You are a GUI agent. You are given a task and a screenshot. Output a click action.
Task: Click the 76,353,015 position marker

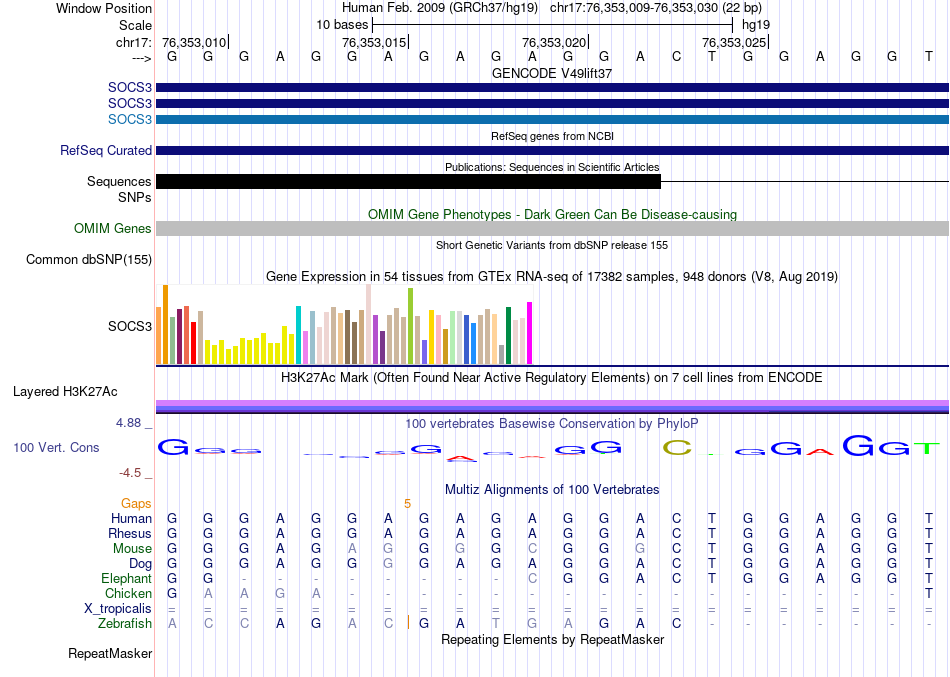[375, 42]
